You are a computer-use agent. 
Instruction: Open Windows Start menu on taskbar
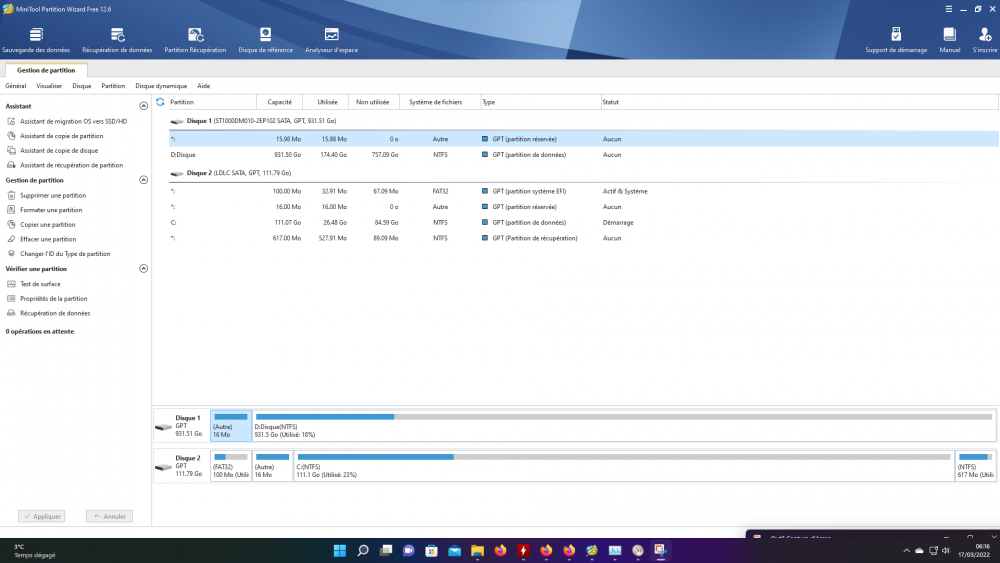339,550
